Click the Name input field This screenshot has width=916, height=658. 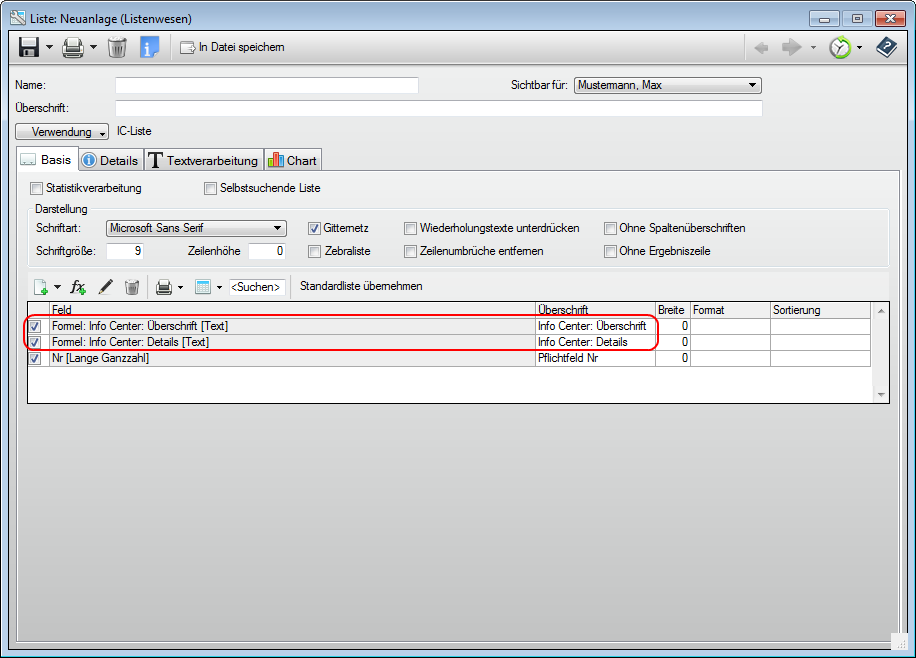tap(266, 86)
